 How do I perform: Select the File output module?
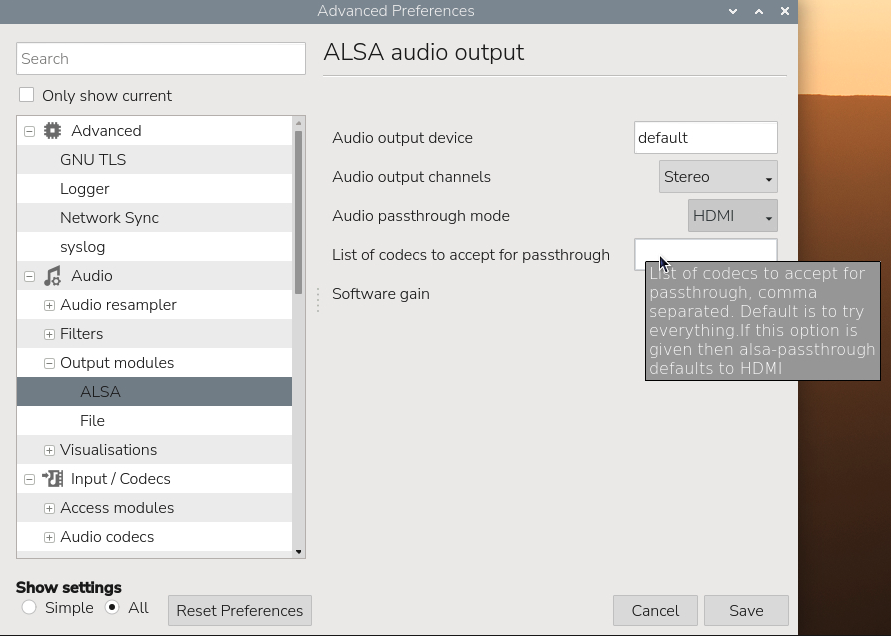pyautogui.click(x=92, y=421)
